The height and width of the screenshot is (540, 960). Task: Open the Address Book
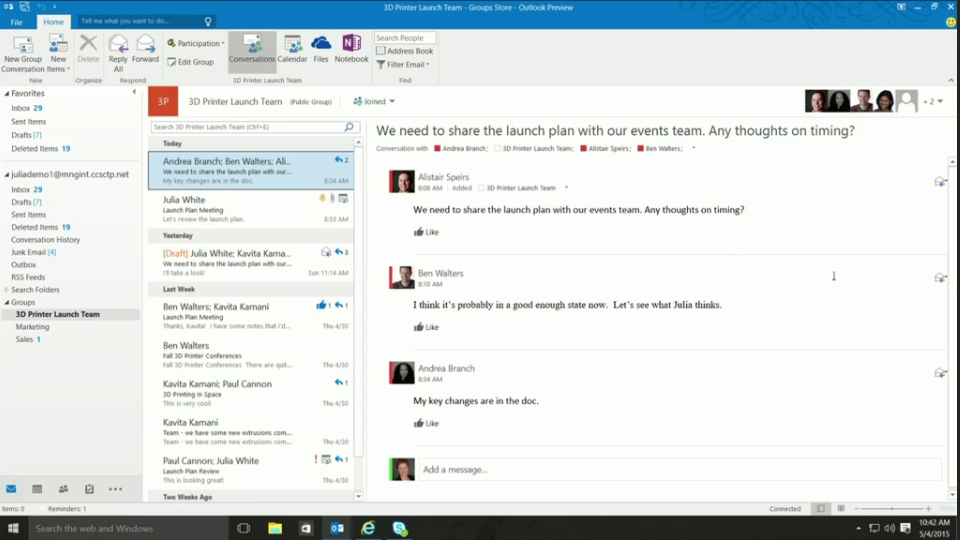coord(405,51)
